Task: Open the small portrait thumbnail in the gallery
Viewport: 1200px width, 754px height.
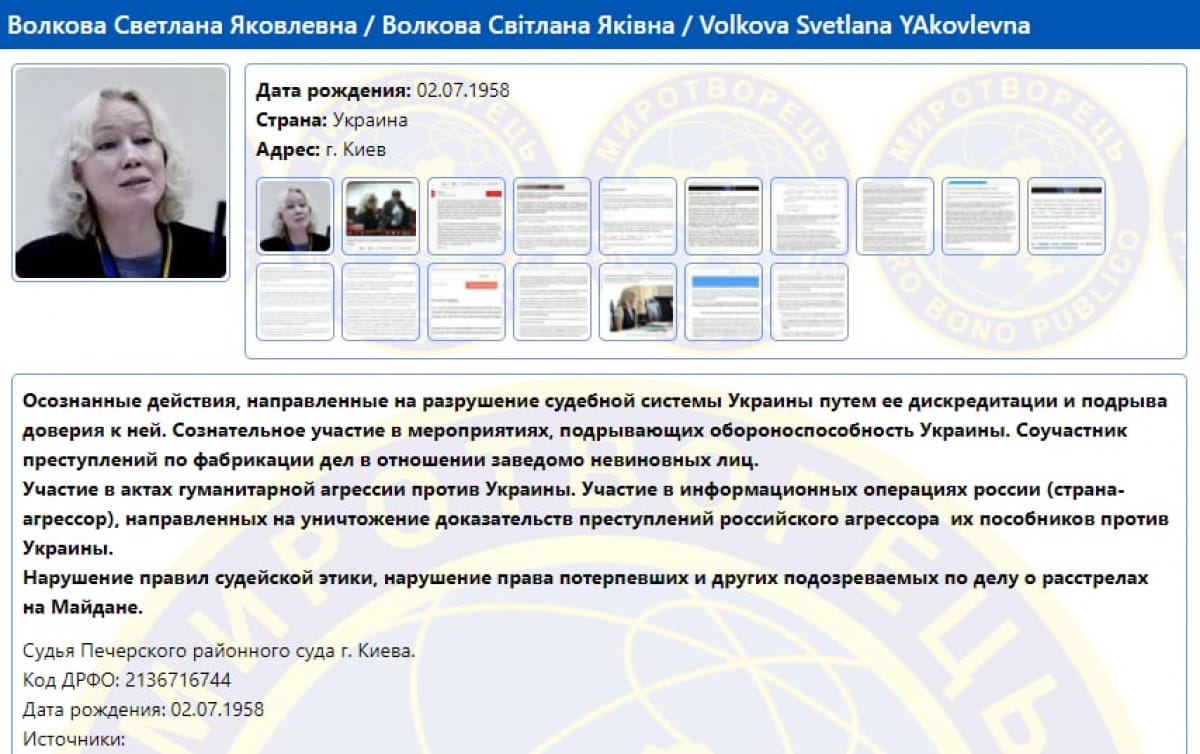Action: click(x=295, y=216)
